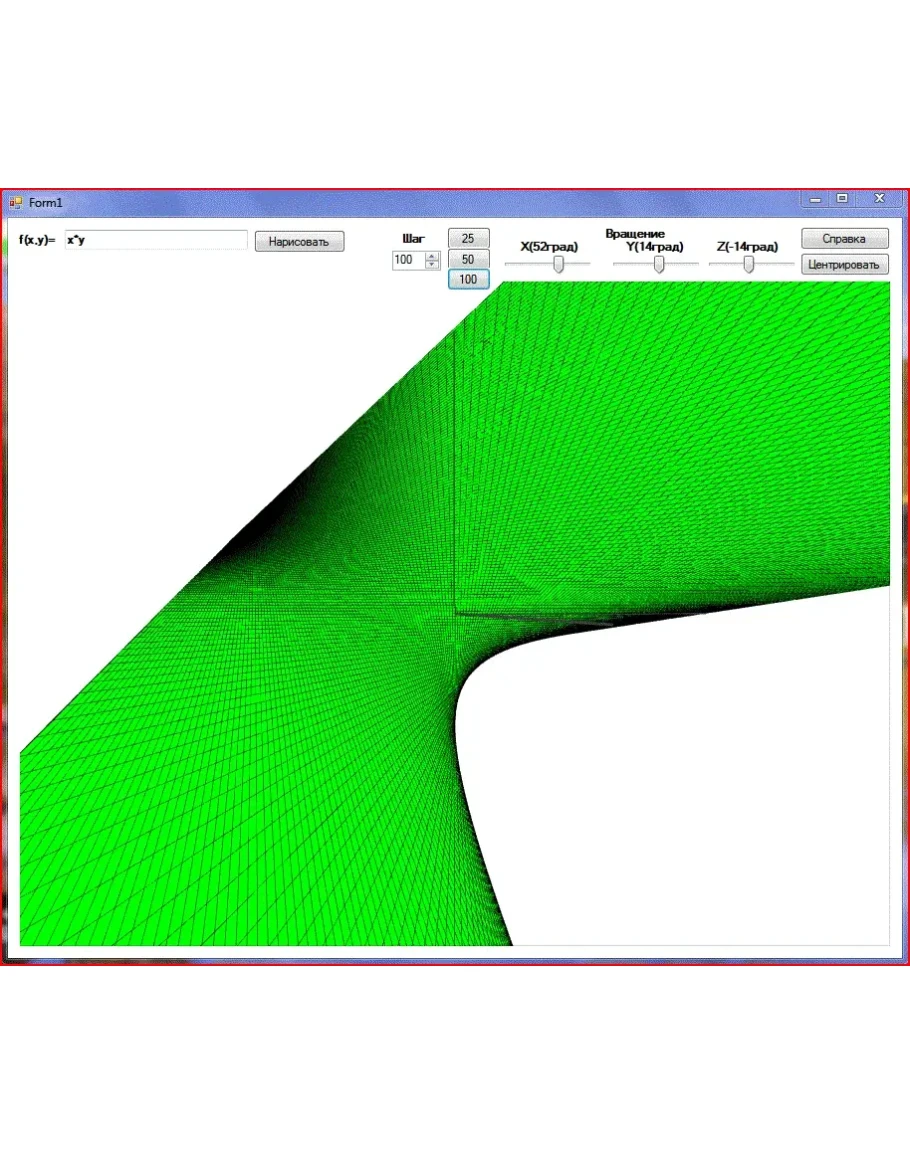Click the Вращение rotation group label
The height and width of the screenshot is (1155, 910).
(634, 234)
